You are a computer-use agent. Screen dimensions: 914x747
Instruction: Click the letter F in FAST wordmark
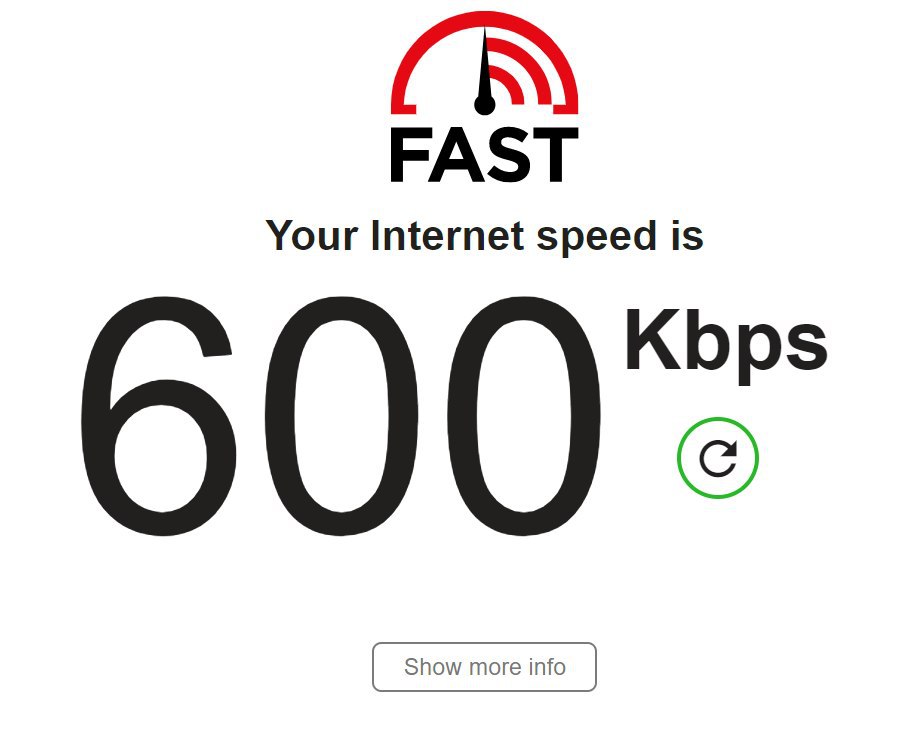(x=409, y=156)
